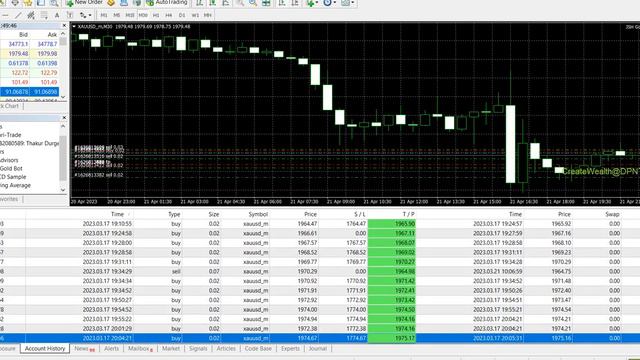Select the H1 timeframe
The height and width of the screenshot is (360, 640).
[156, 15]
